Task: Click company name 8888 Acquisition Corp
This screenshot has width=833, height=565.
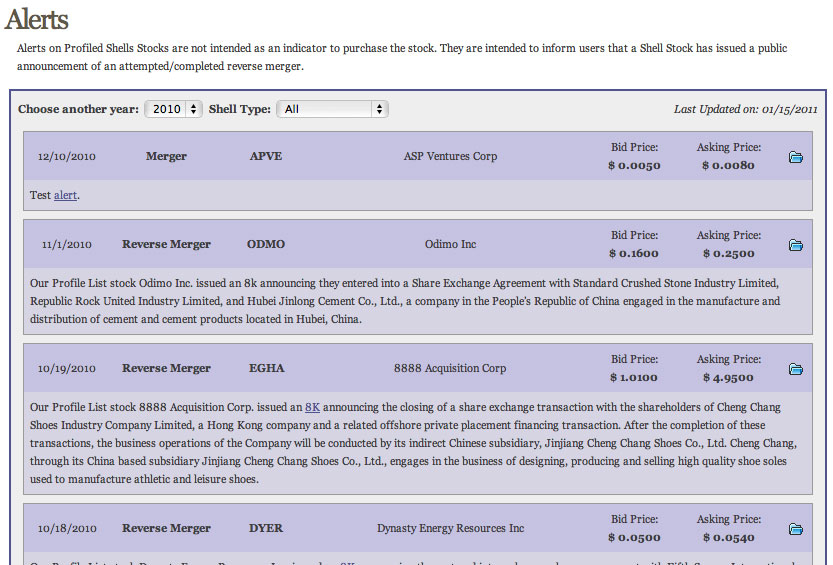Action: click(x=449, y=368)
